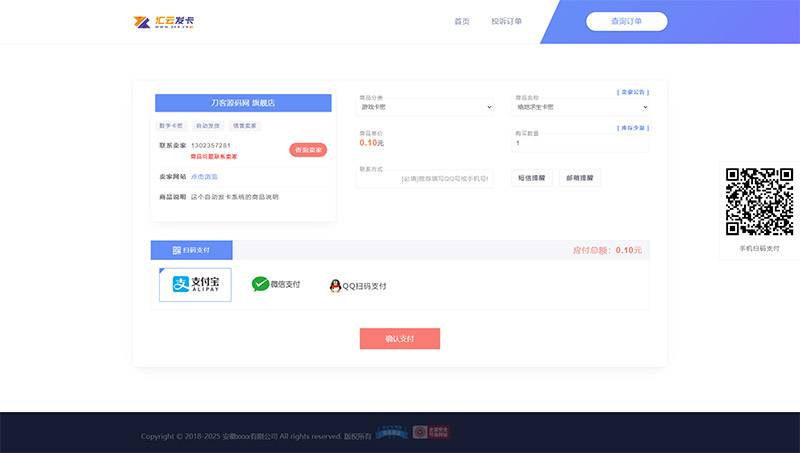Screen dimensions: 800x453
Task: Click the 数字卡密 tag
Action: pyautogui.click(x=171, y=125)
